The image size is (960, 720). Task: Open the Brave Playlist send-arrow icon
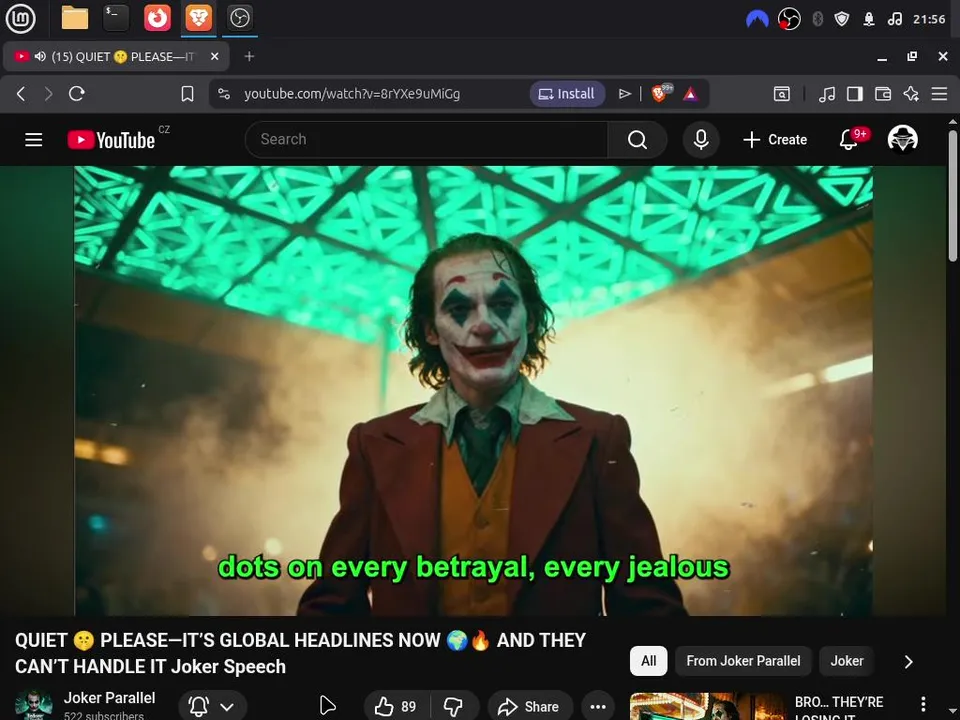click(x=624, y=94)
